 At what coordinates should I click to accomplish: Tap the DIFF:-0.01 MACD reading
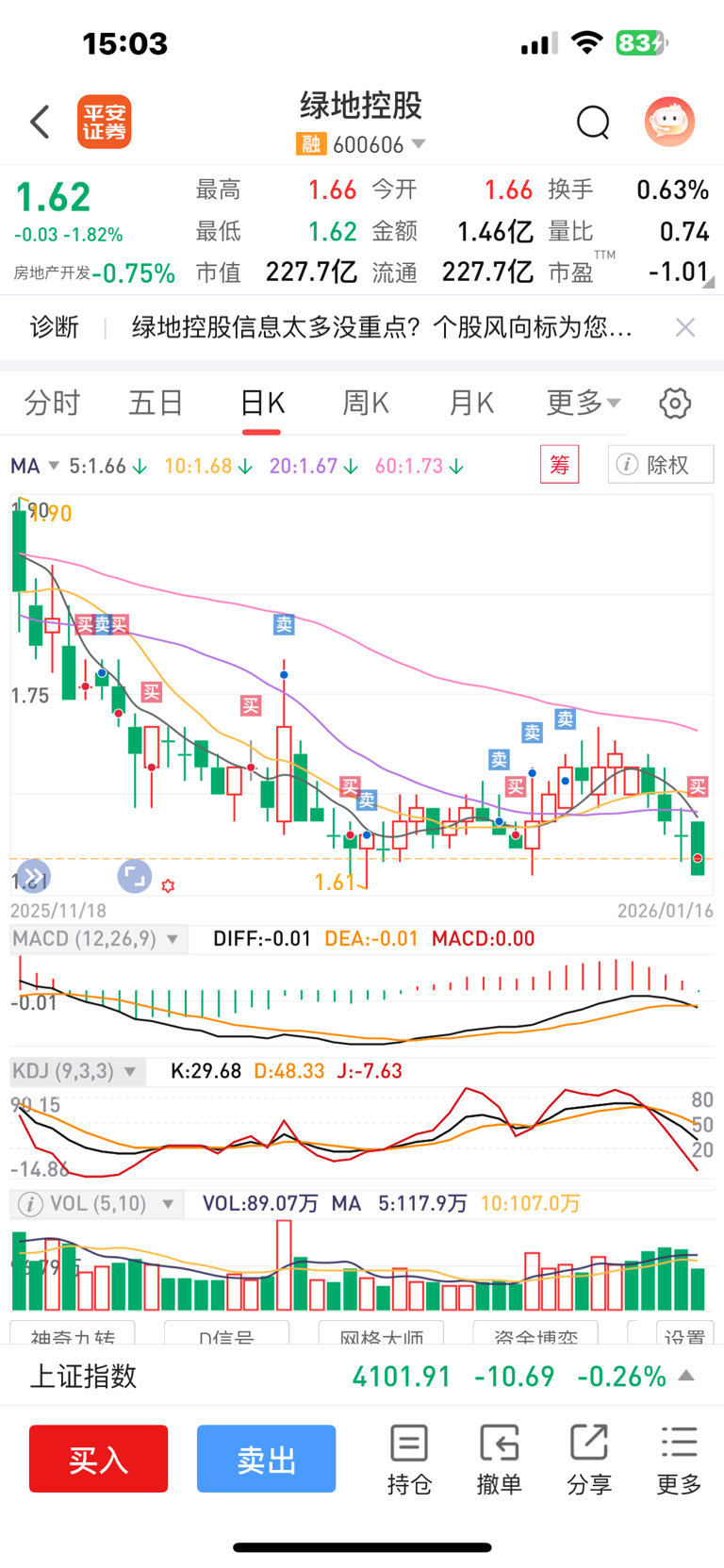click(x=262, y=939)
